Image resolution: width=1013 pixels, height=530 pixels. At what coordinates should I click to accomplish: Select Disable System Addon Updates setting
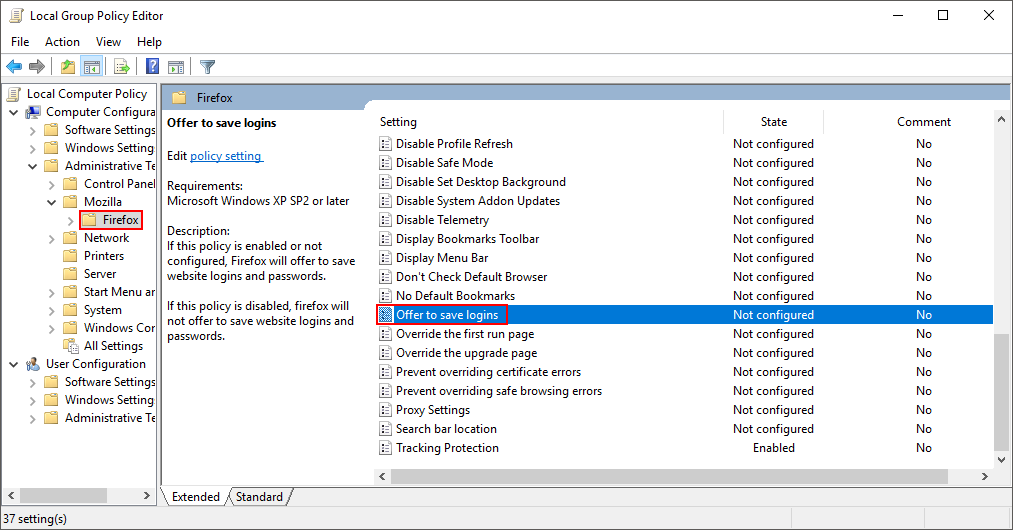(478, 201)
